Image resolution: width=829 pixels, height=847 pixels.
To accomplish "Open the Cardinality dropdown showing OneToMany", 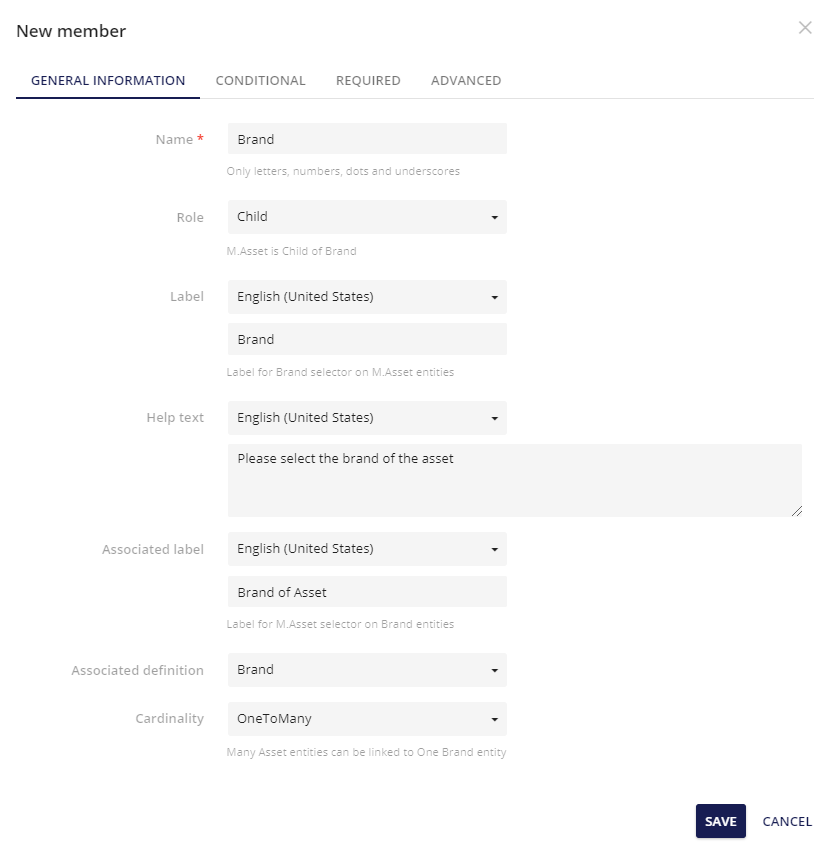I will pyautogui.click(x=366, y=719).
